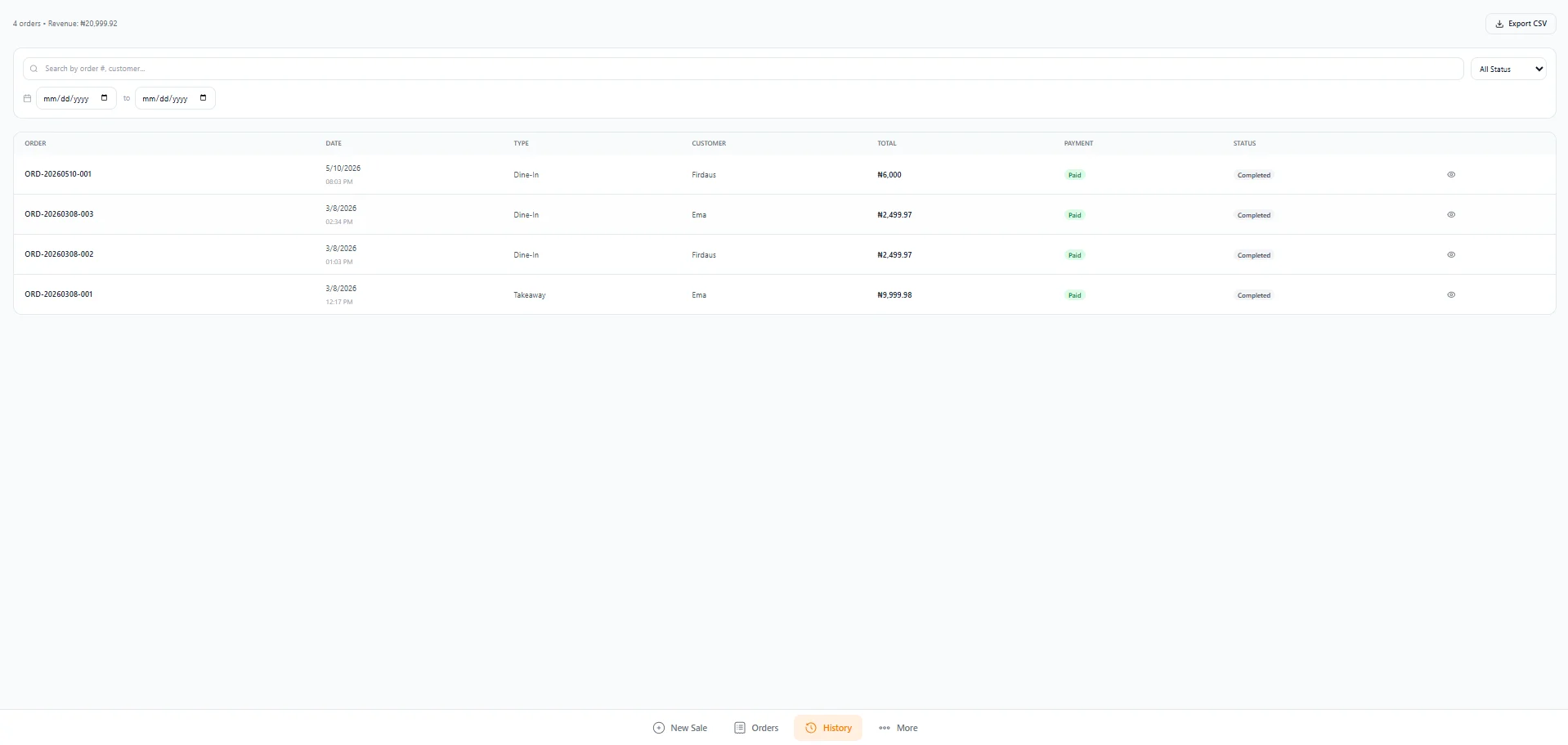
Task: Click the ₦2,499.97 total for ORD-20260308-003
Action: 894,215
